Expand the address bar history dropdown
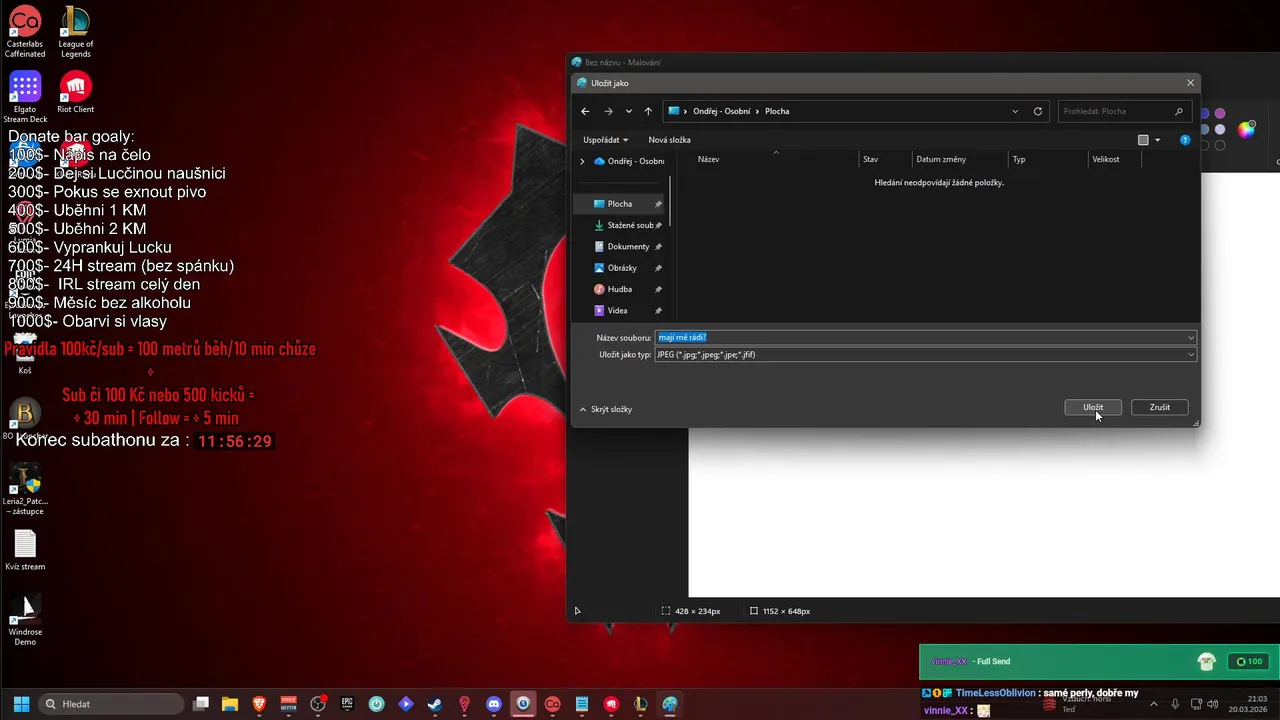 click(1015, 111)
